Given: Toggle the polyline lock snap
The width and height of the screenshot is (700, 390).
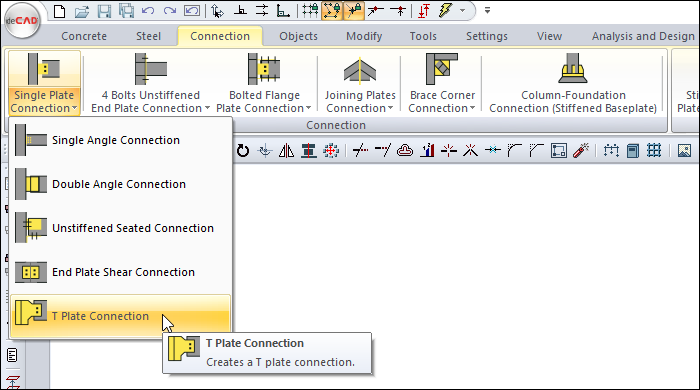Looking at the screenshot, I should (x=332, y=11).
